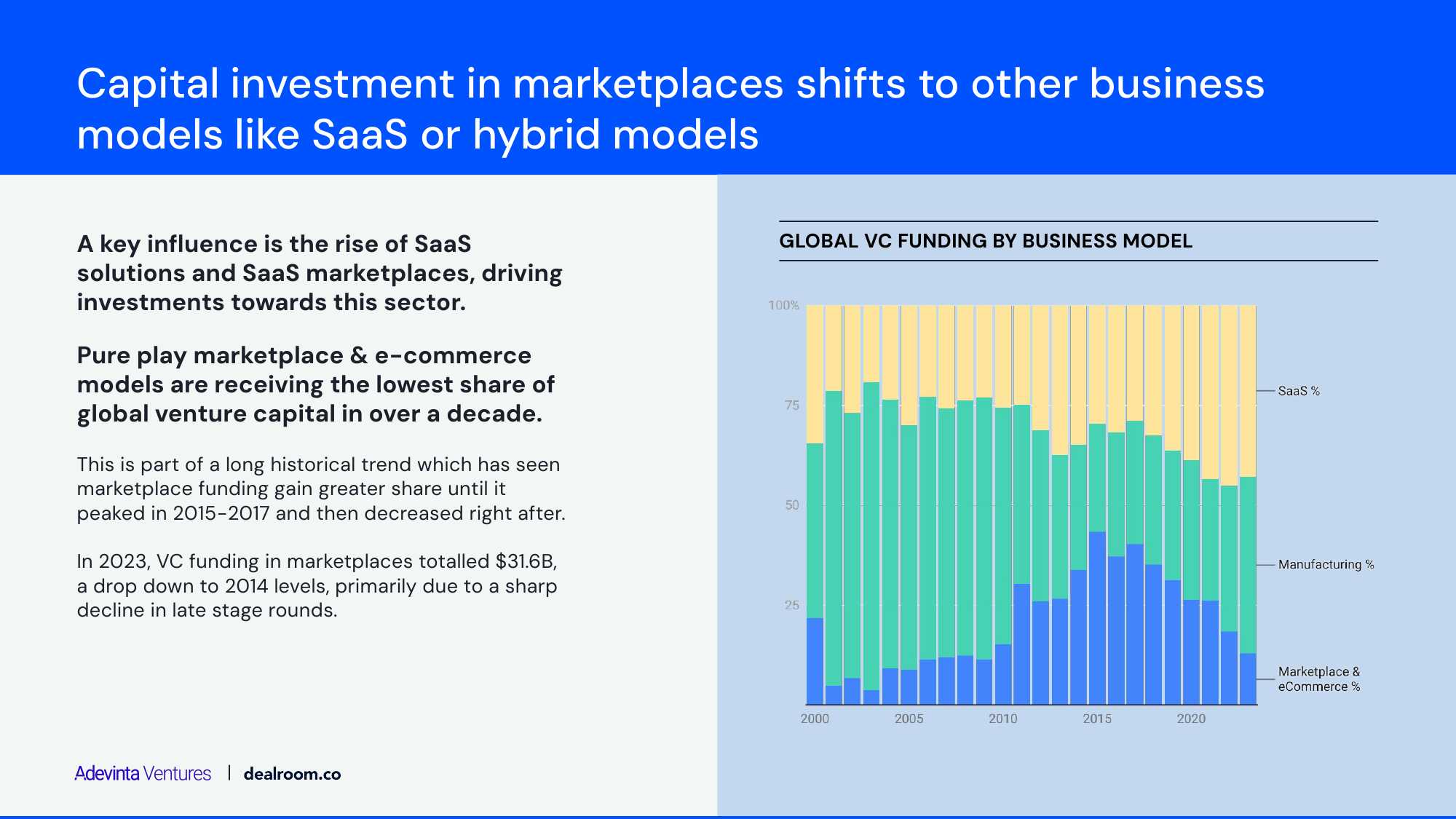Image resolution: width=1456 pixels, height=819 pixels.
Task: Click the green manufacturing segment for 2003
Action: [x=871, y=535]
